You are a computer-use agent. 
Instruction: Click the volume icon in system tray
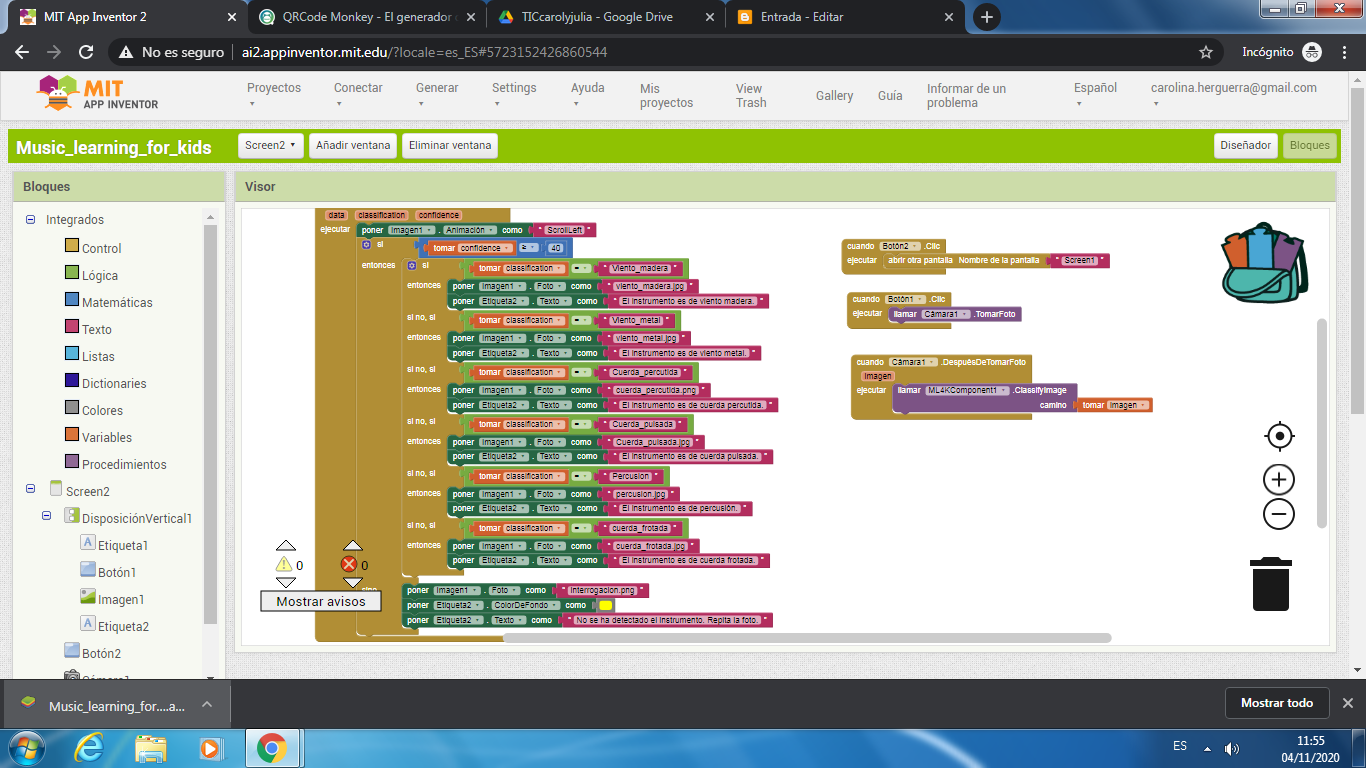[1232, 748]
